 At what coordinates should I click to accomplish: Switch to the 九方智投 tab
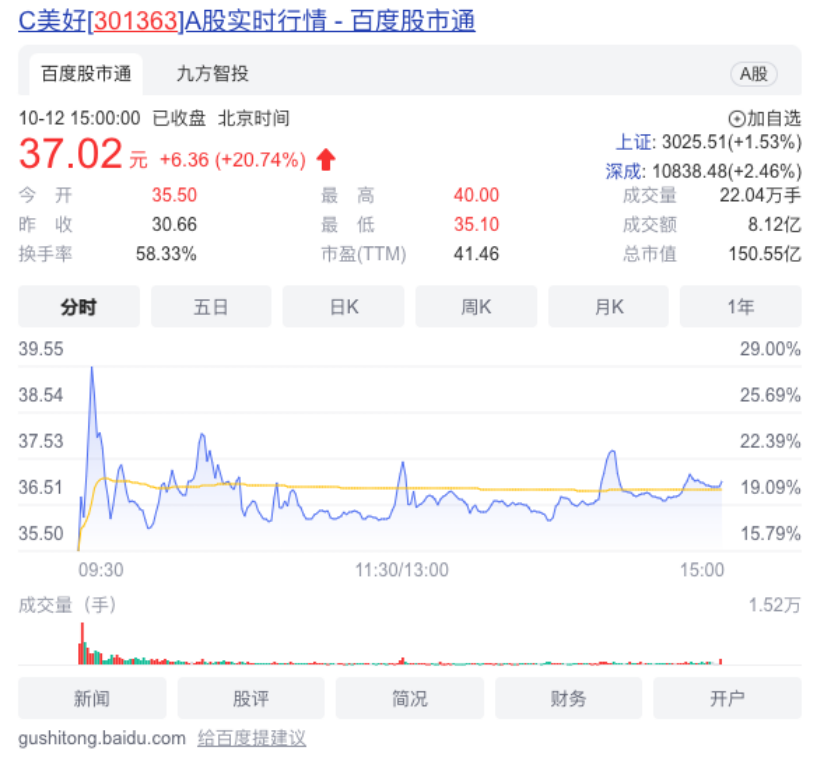[212, 73]
